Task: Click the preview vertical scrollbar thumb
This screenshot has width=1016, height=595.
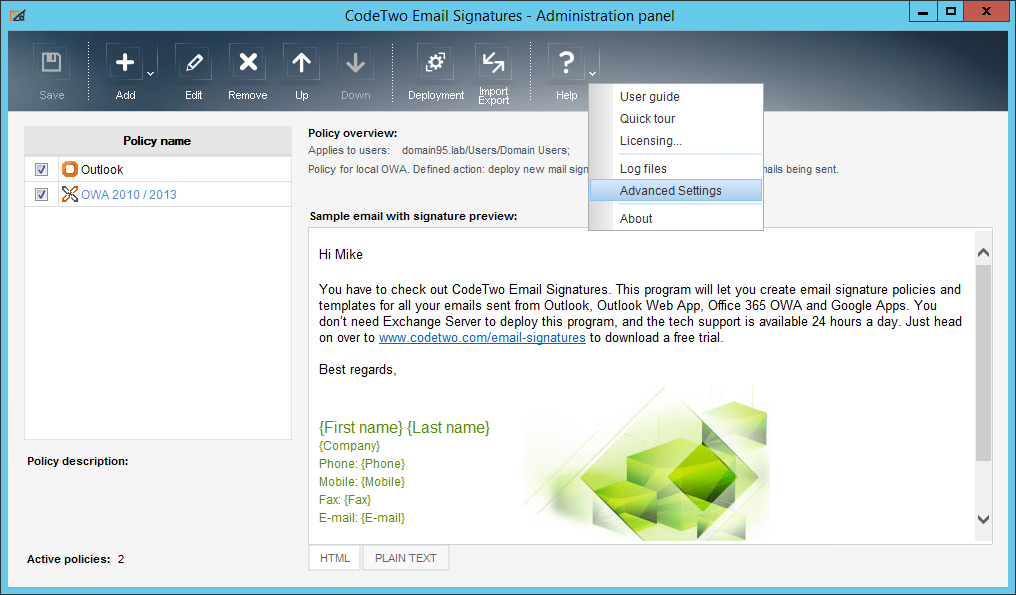Action: pyautogui.click(x=983, y=362)
